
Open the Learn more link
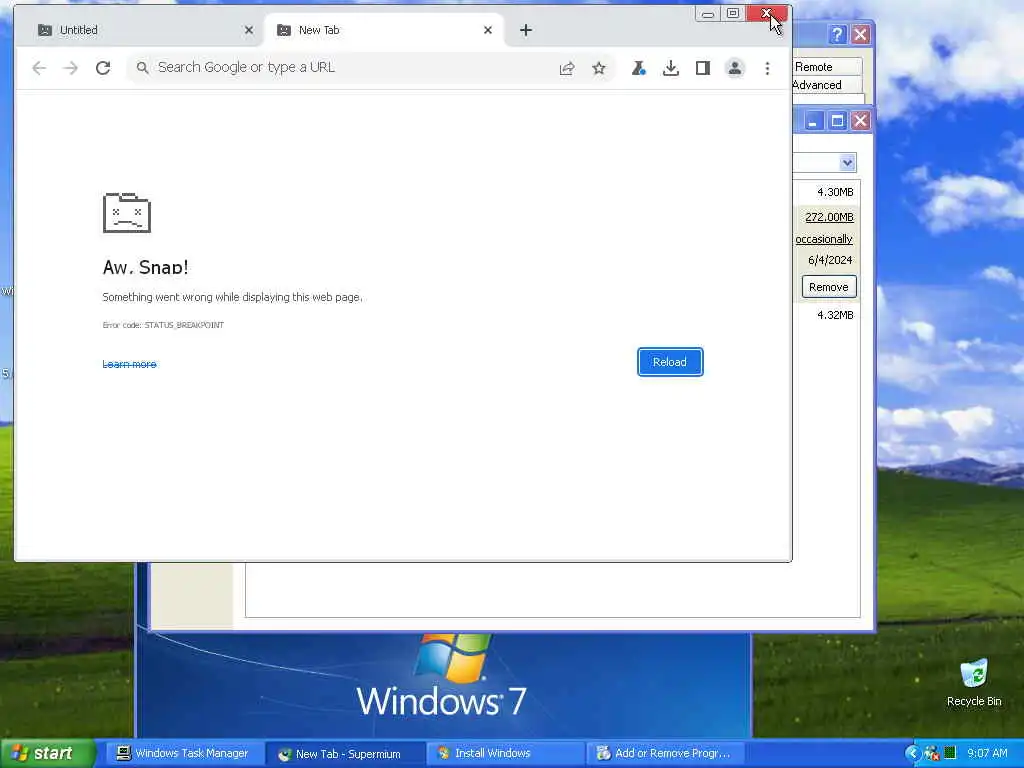point(129,364)
